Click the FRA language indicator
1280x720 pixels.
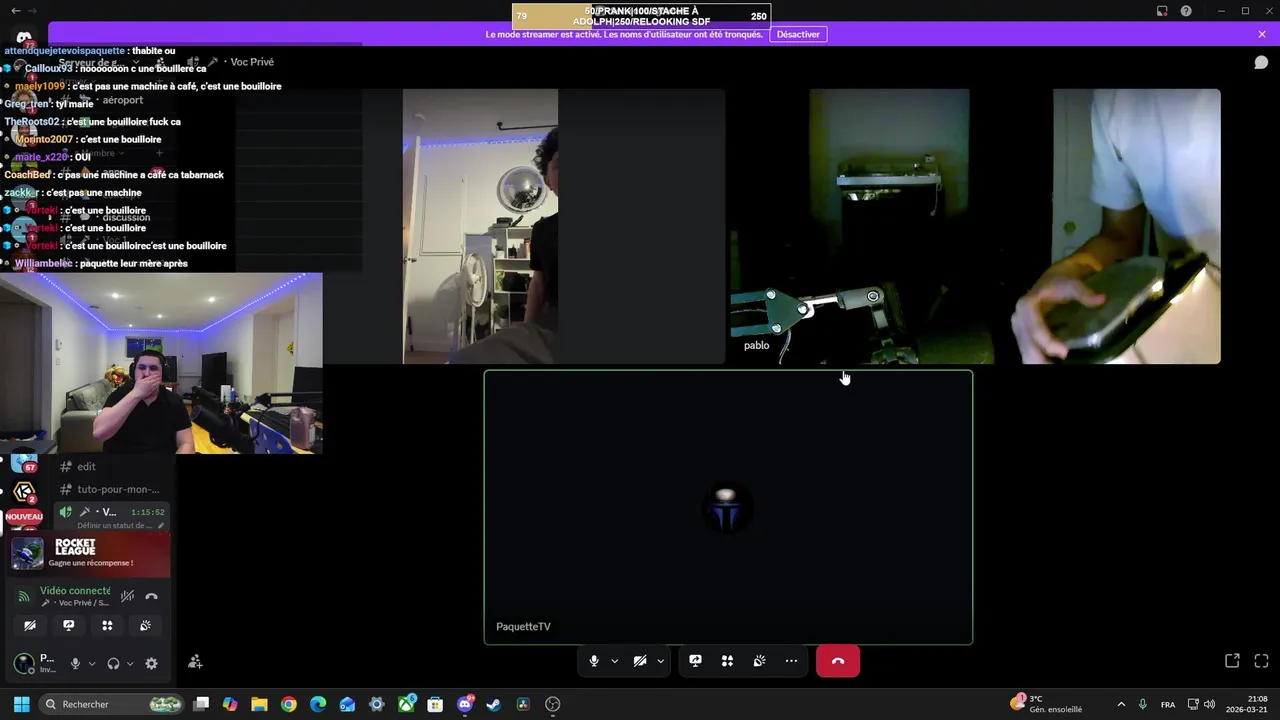coord(1167,704)
